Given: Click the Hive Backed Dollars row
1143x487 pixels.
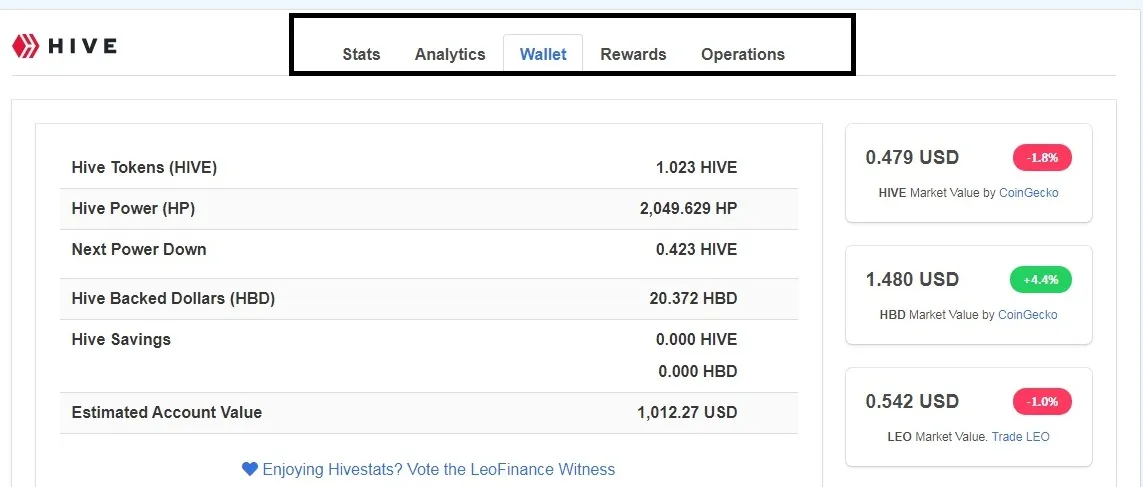Looking at the screenshot, I should click(x=429, y=298).
